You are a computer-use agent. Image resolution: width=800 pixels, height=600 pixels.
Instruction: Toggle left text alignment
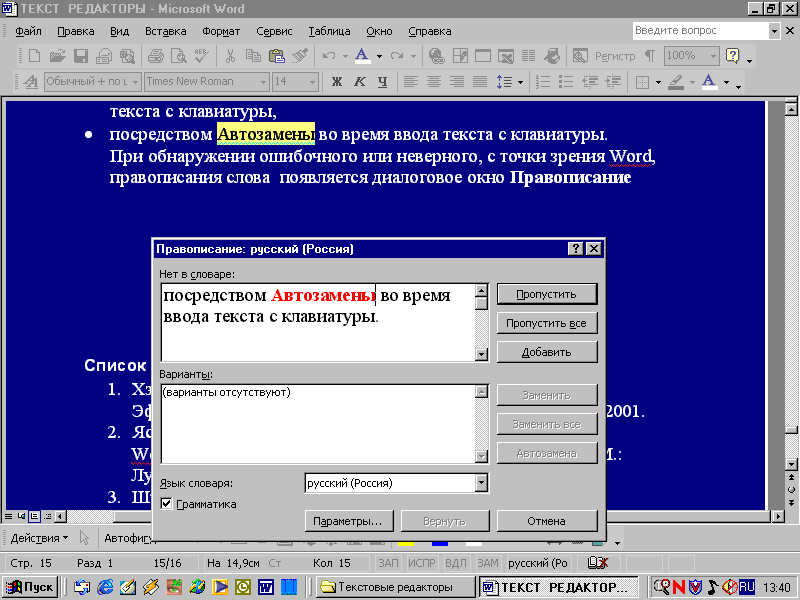[x=411, y=82]
